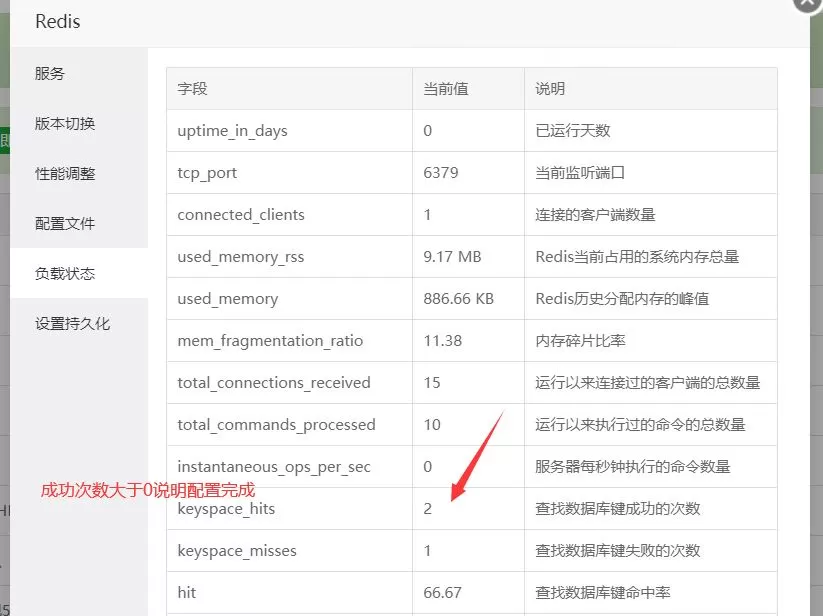
Task: Click the 当前值 column header
Action: click(x=446, y=89)
